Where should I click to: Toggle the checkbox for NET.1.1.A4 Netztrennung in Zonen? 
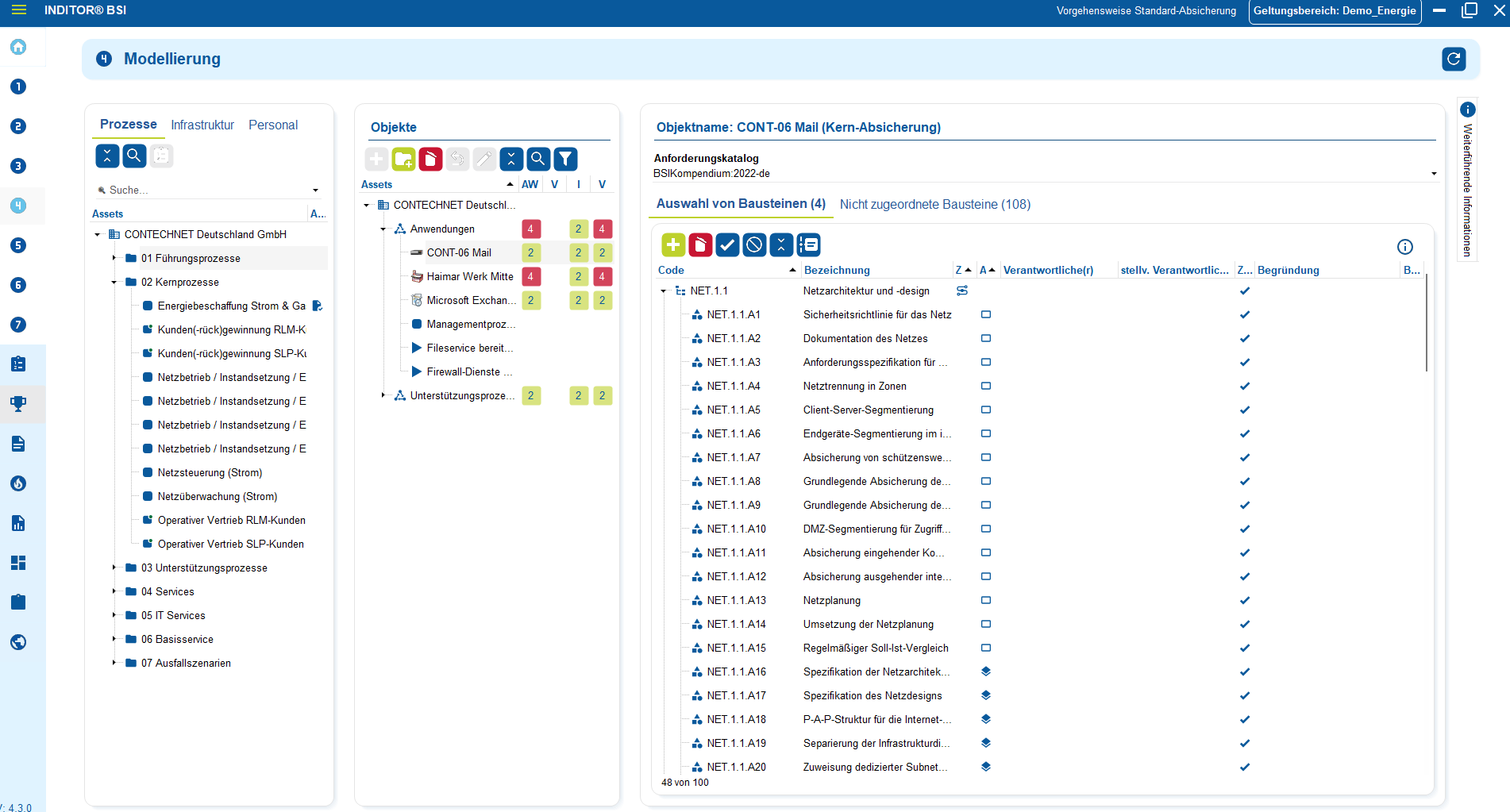(x=986, y=386)
